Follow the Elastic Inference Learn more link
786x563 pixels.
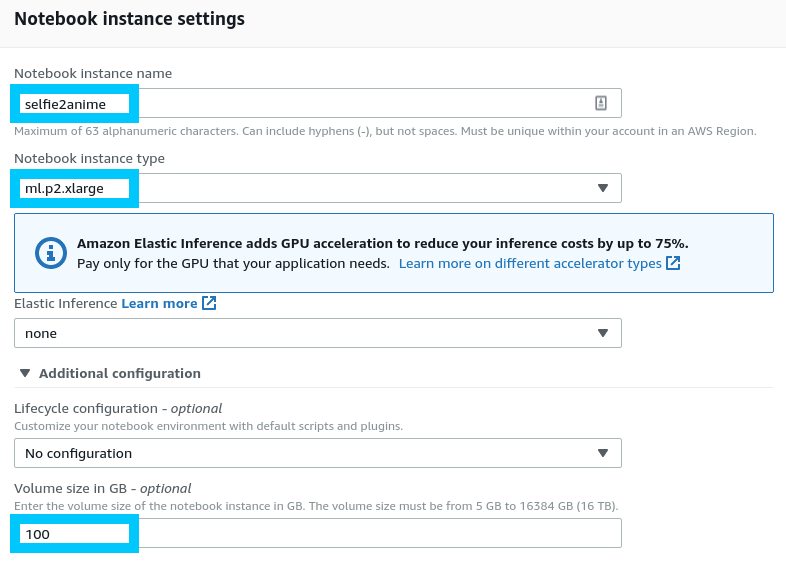pyautogui.click(x=159, y=303)
